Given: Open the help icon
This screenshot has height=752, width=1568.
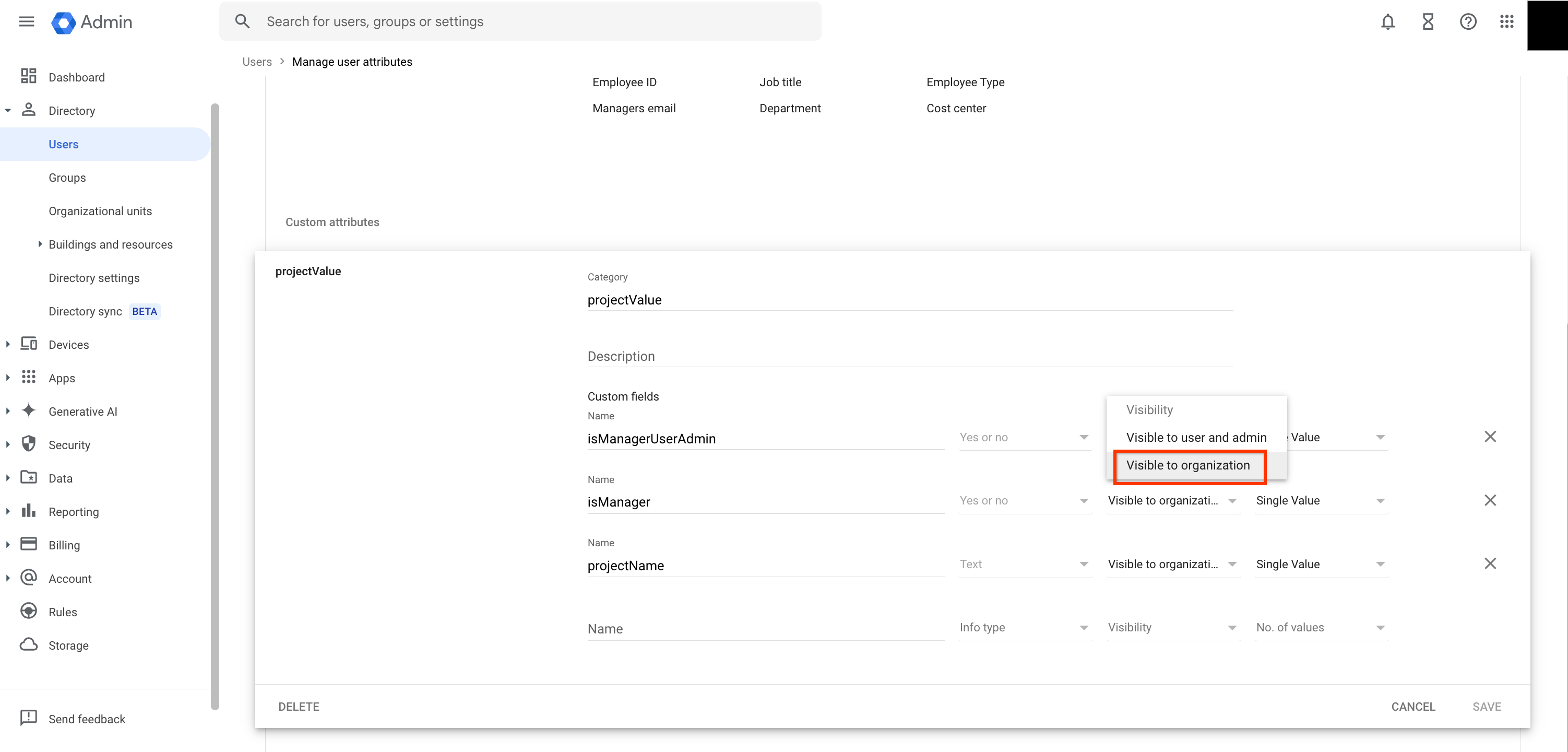Looking at the screenshot, I should pos(1468,21).
